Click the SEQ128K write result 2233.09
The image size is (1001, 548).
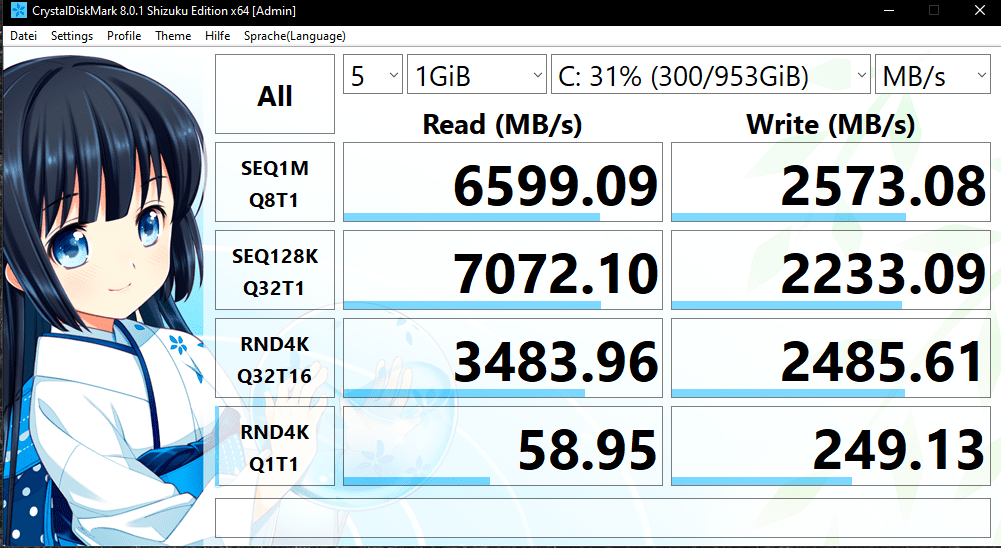(831, 270)
